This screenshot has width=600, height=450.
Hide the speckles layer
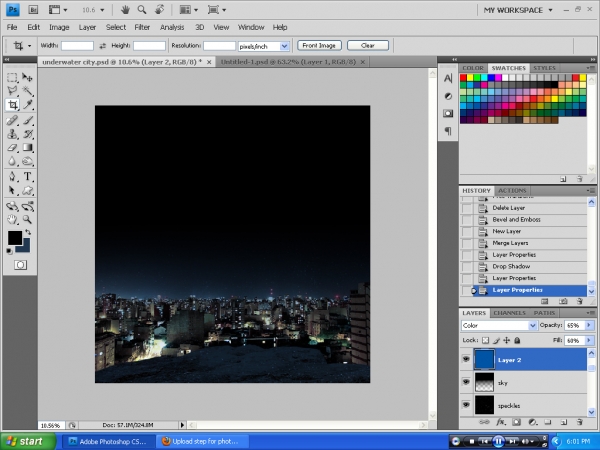pyautogui.click(x=466, y=404)
